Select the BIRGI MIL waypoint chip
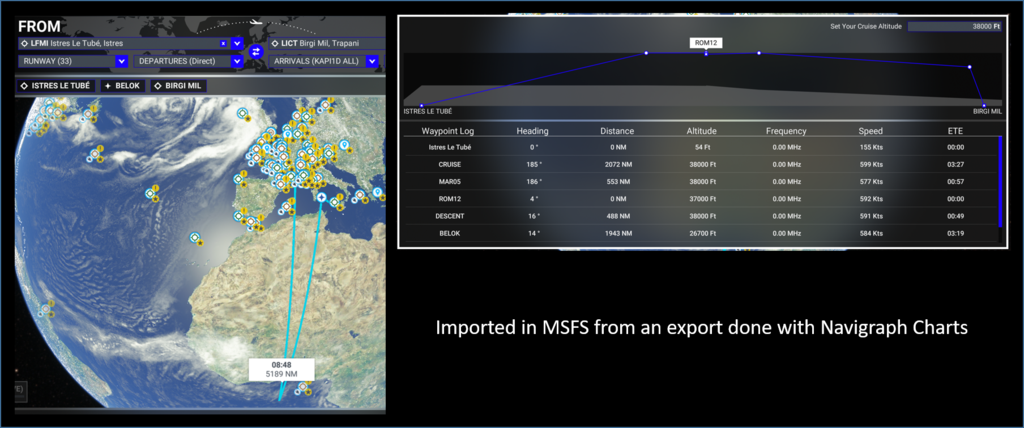This screenshot has width=1024, height=428. tap(179, 86)
